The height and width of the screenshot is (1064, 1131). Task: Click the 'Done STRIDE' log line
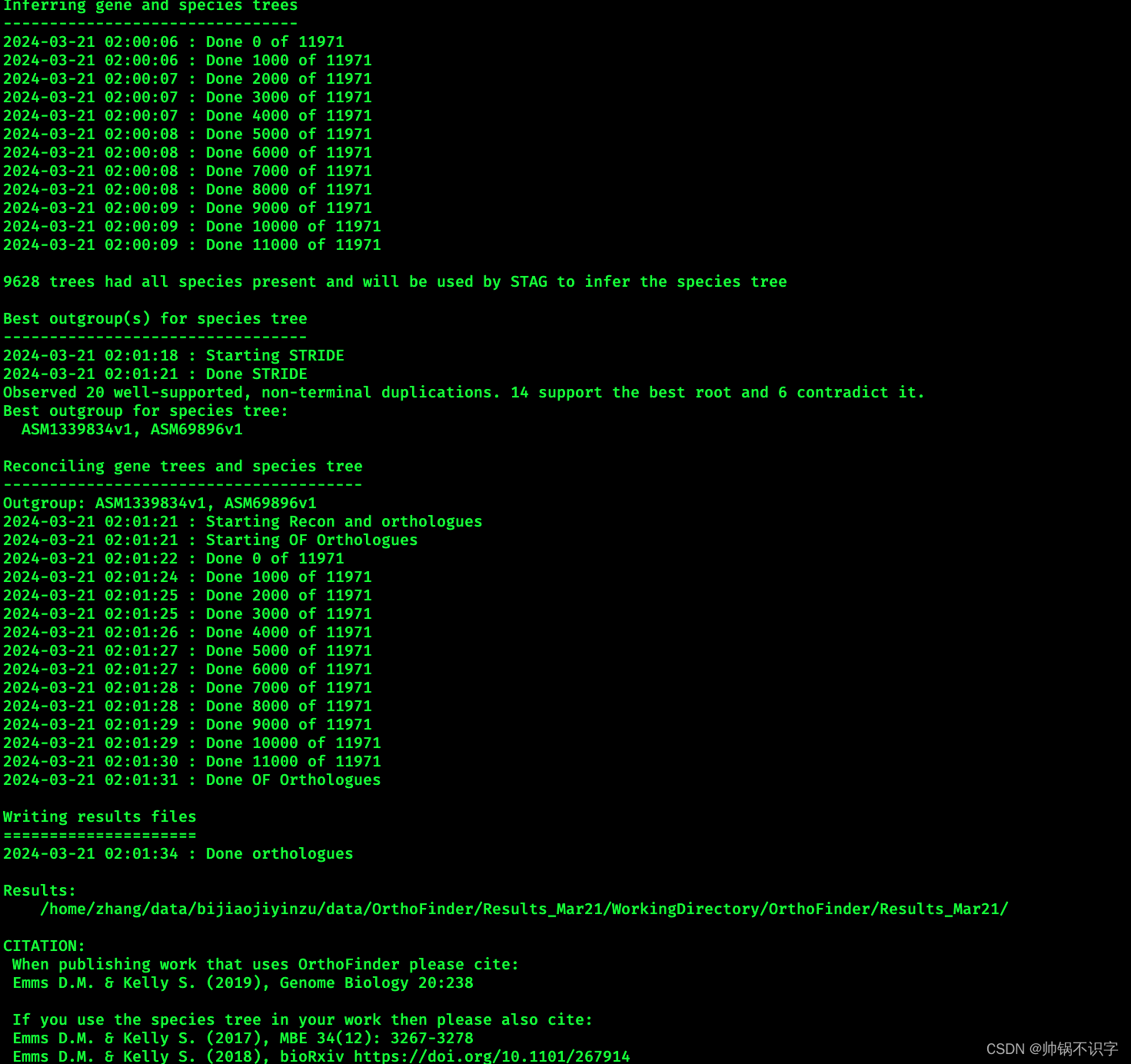click(155, 374)
